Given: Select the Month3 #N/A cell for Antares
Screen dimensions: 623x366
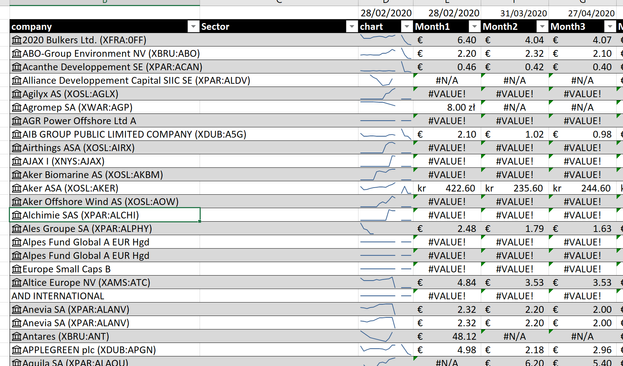Looking at the screenshot, I should point(582,337).
